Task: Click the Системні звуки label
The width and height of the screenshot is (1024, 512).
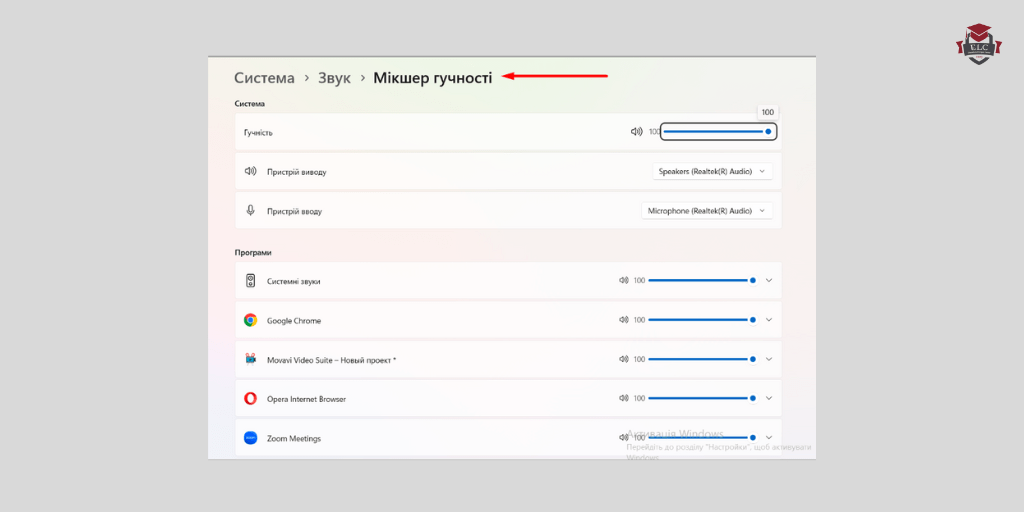Action: coord(293,281)
